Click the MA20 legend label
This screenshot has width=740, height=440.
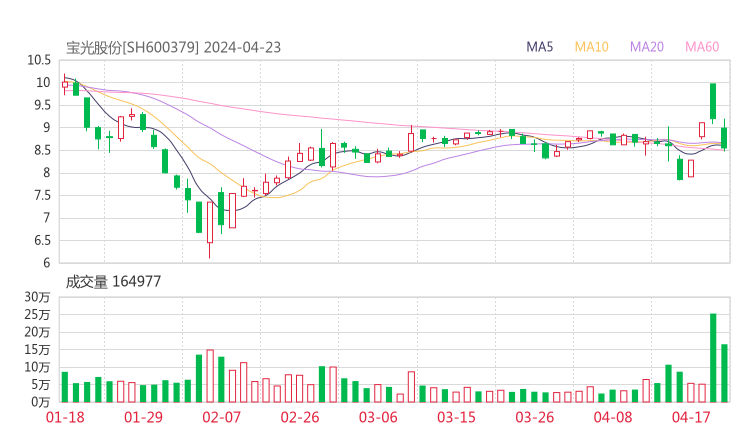(x=647, y=47)
